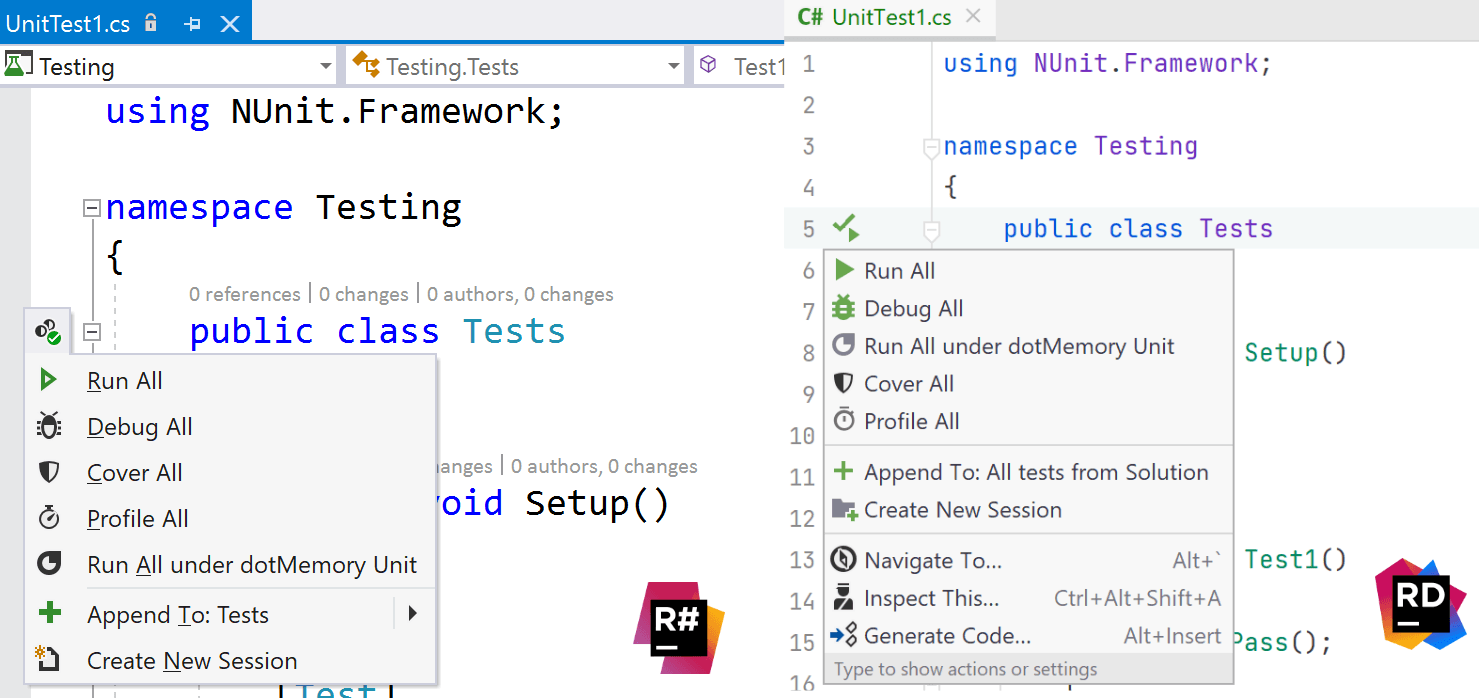1479x698 pixels.
Task: Click Generate Code... in the Rider popup
Action: [946, 636]
